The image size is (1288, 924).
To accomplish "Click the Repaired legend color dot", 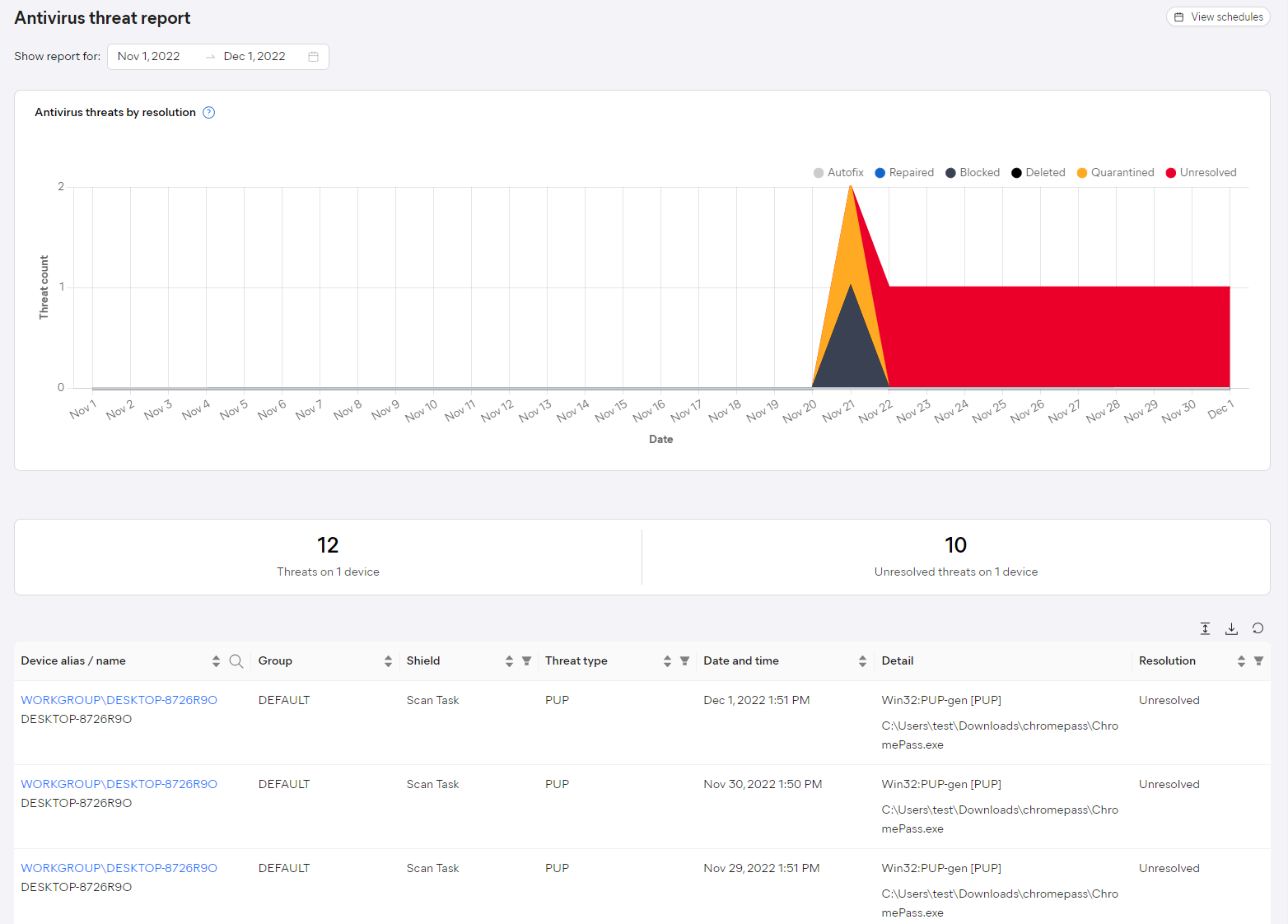I will (880, 173).
